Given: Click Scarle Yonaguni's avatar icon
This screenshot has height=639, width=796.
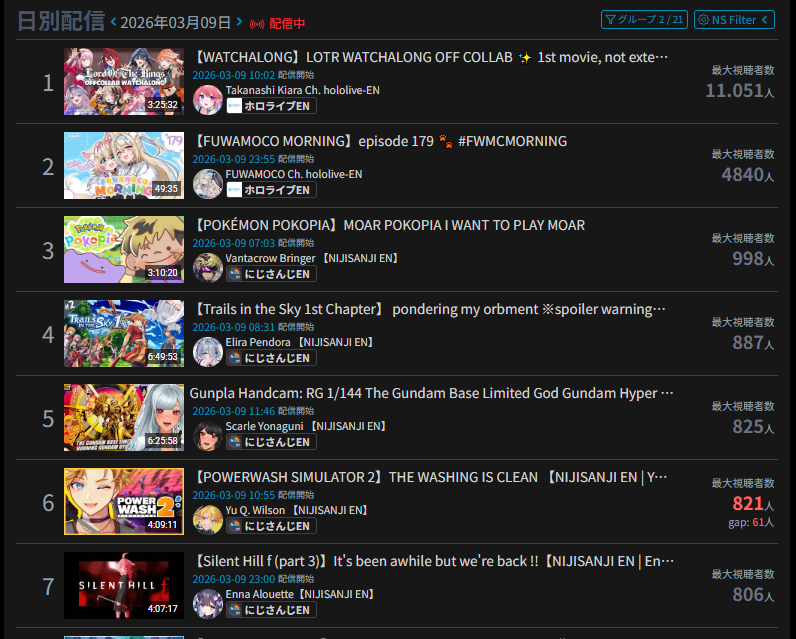Looking at the screenshot, I should click(208, 435).
